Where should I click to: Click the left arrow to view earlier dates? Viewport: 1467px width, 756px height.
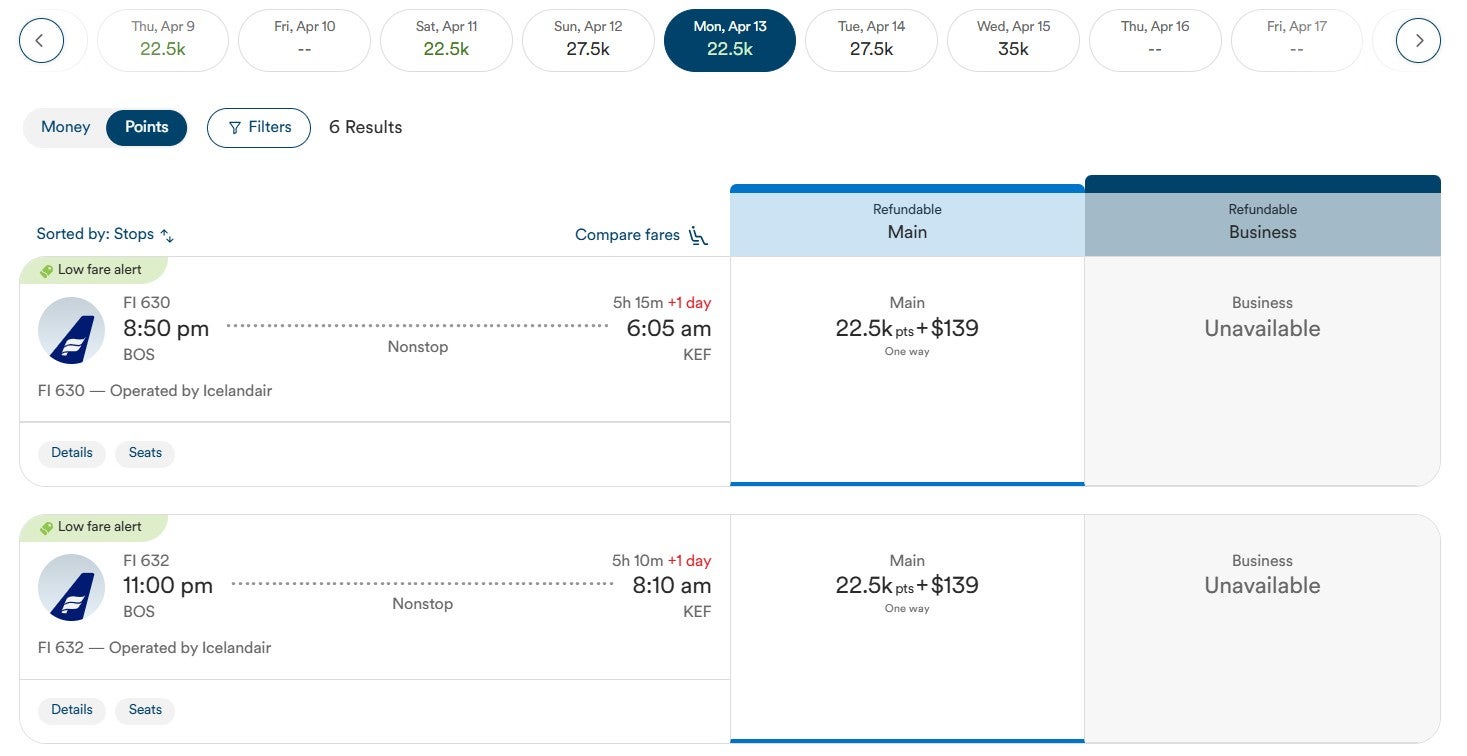[x=42, y=40]
